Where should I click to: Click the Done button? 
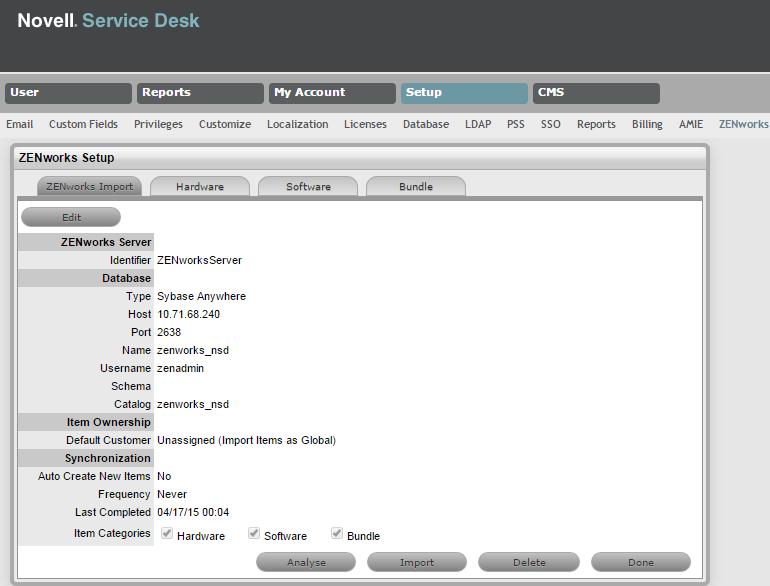(641, 562)
